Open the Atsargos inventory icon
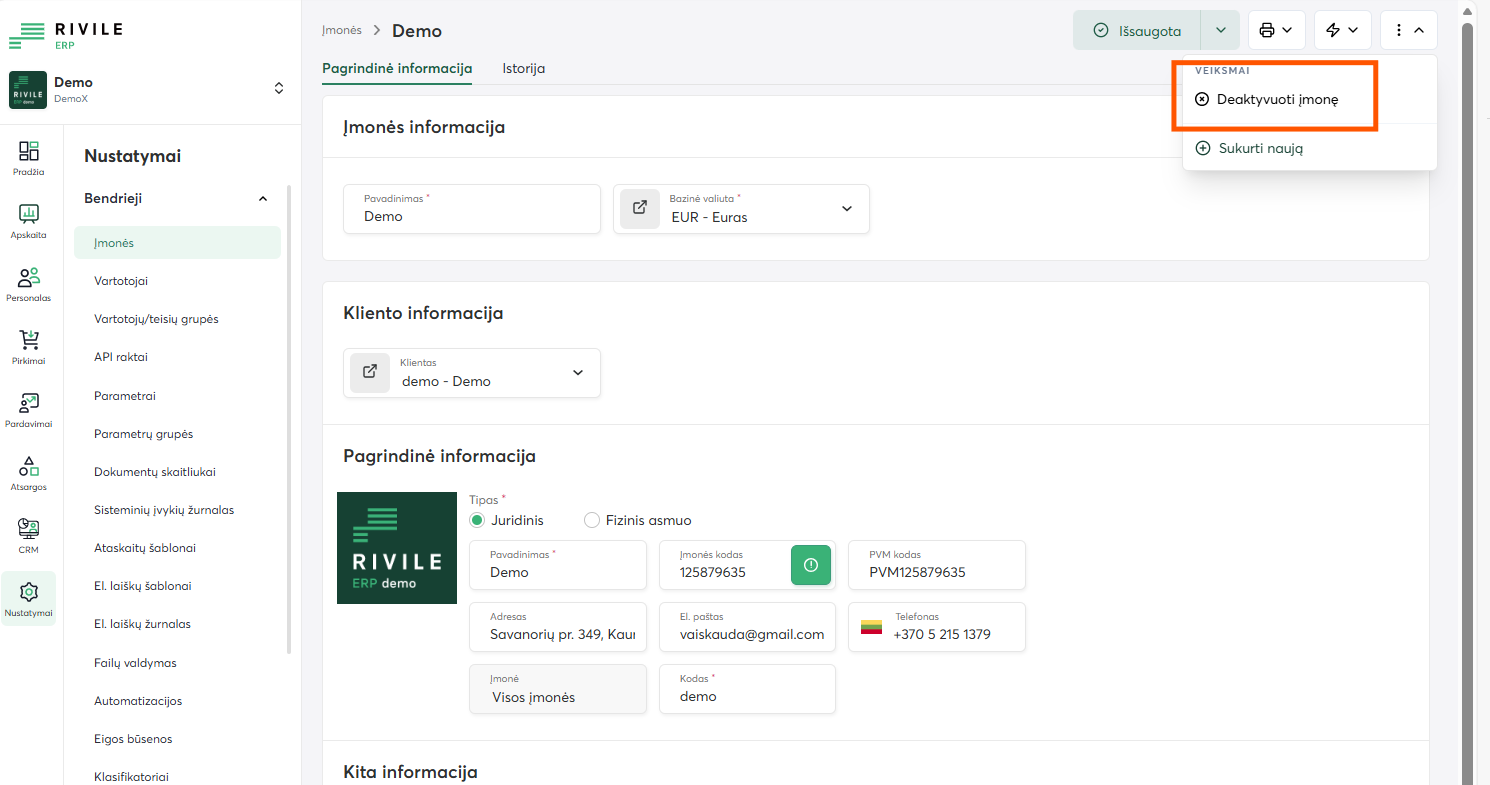 click(29, 468)
